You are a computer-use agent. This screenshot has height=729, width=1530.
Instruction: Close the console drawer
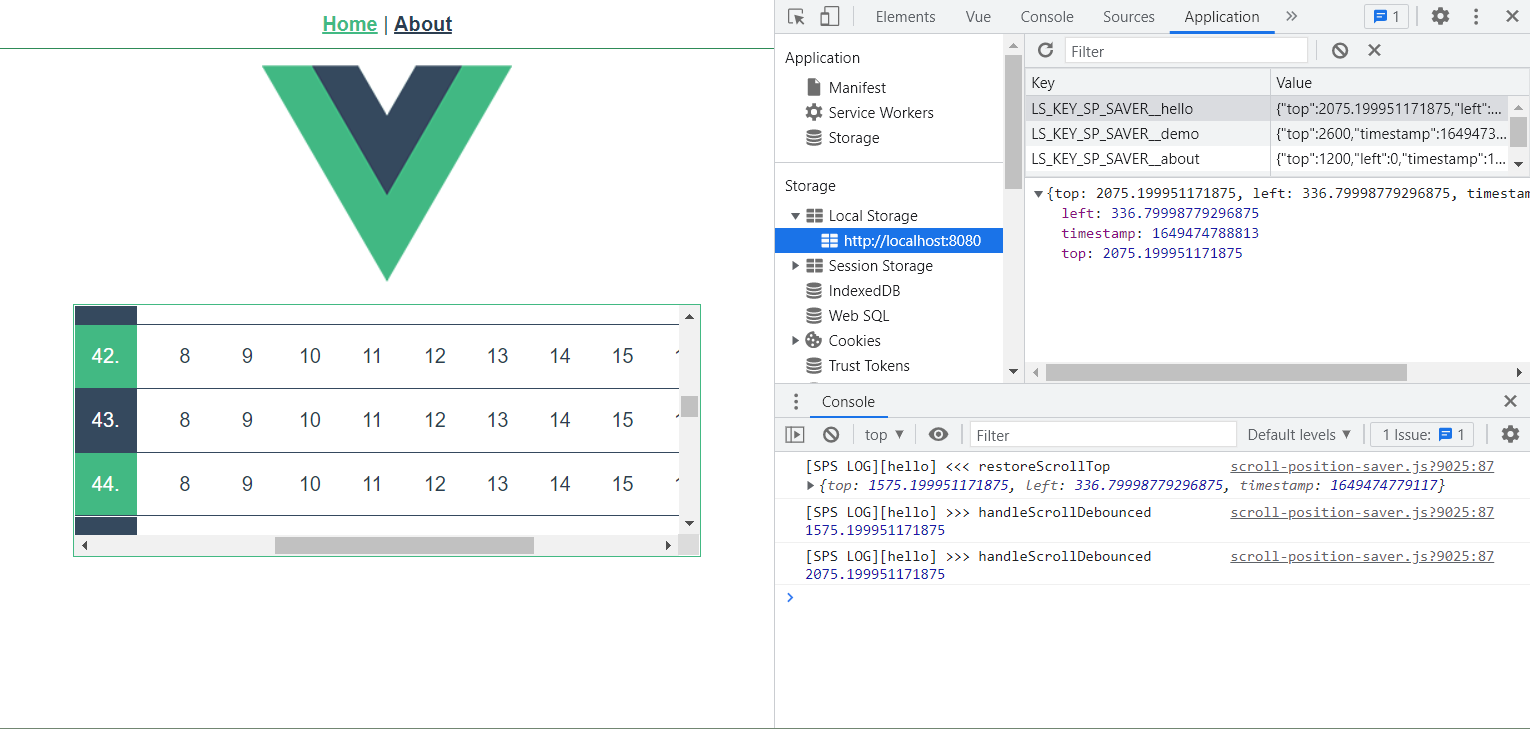tap(1510, 401)
